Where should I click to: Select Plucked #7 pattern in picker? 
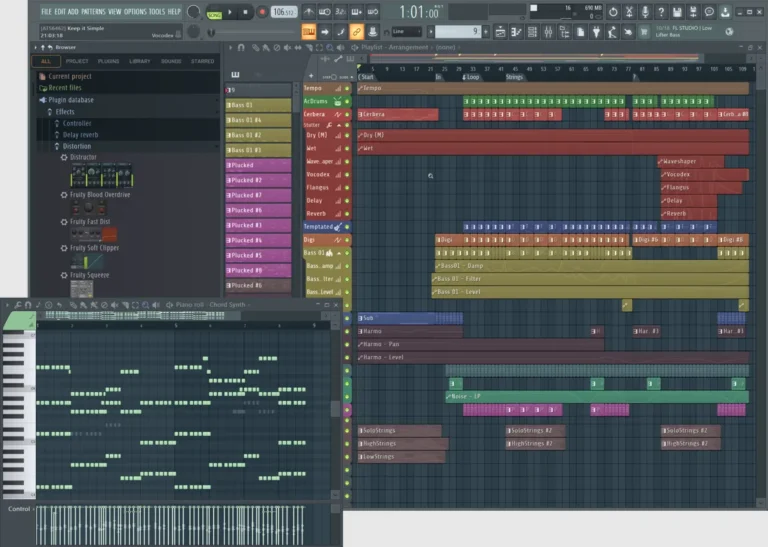[x=258, y=195]
